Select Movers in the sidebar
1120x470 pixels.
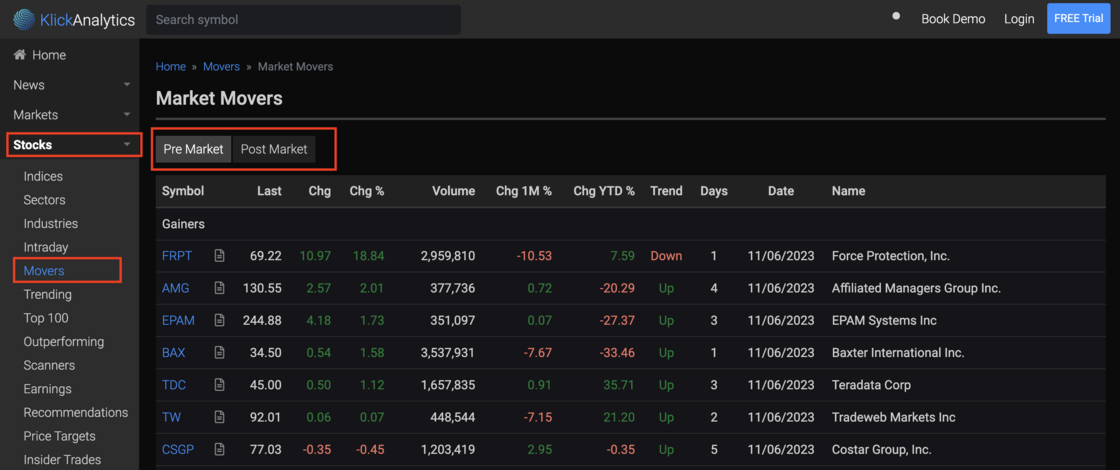pos(44,271)
